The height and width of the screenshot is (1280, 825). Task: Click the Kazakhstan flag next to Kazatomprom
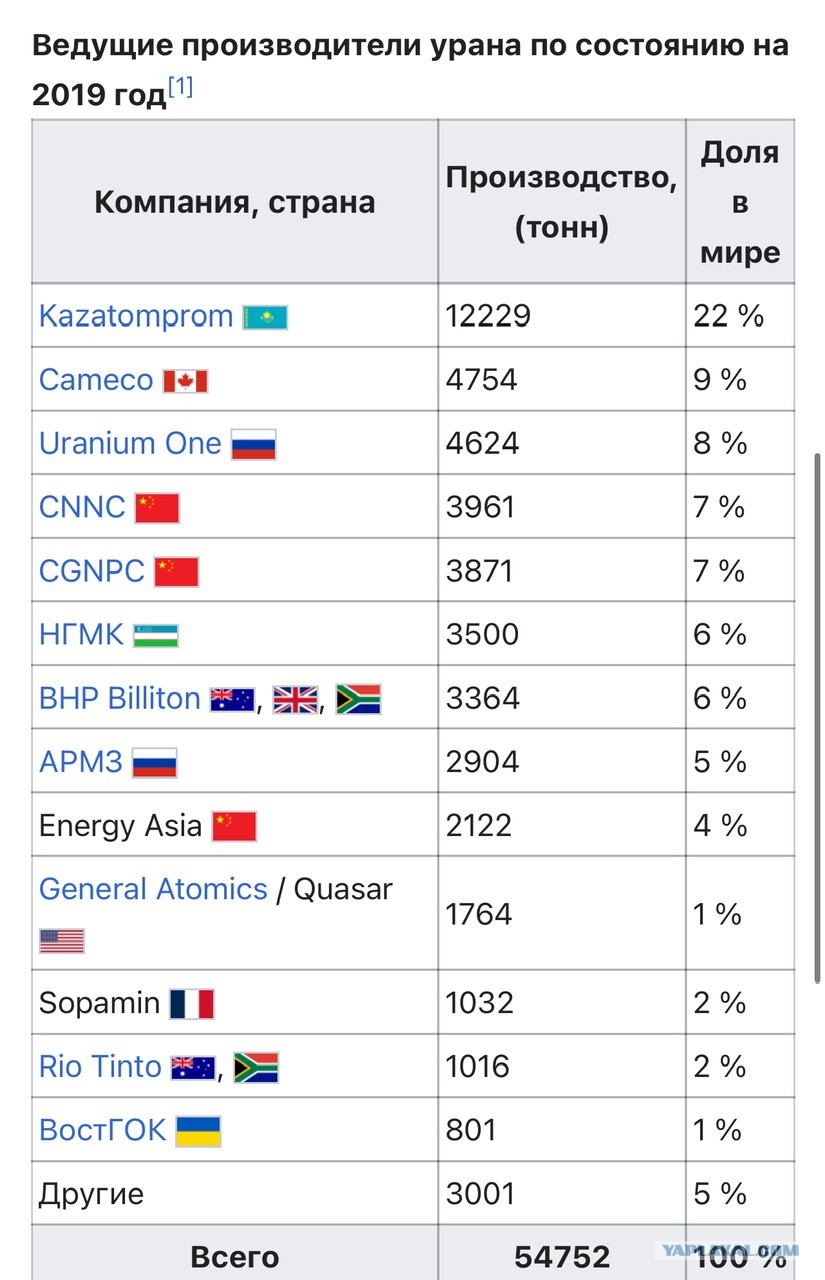(x=265, y=318)
